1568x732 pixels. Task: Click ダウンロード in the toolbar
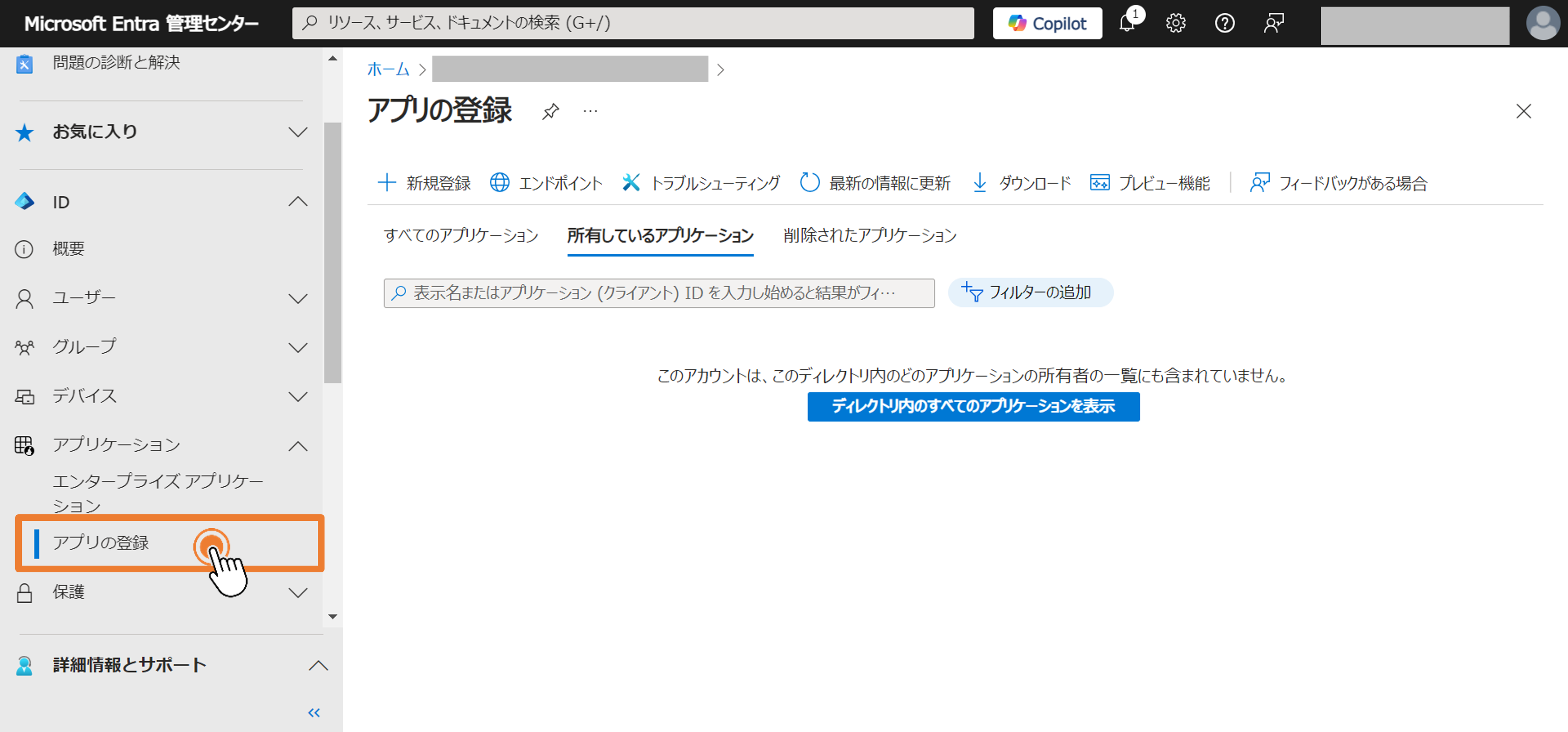tap(1022, 183)
